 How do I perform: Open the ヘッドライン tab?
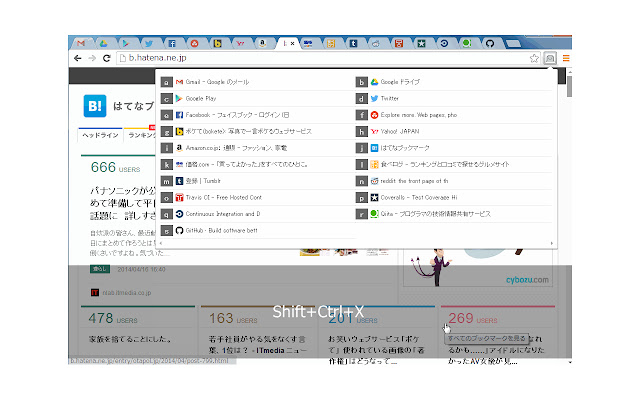pyautogui.click(x=100, y=135)
